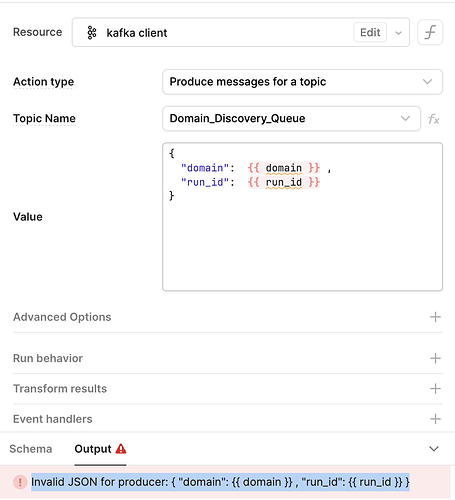Toggle the fx icon for Topic Name

[434, 119]
